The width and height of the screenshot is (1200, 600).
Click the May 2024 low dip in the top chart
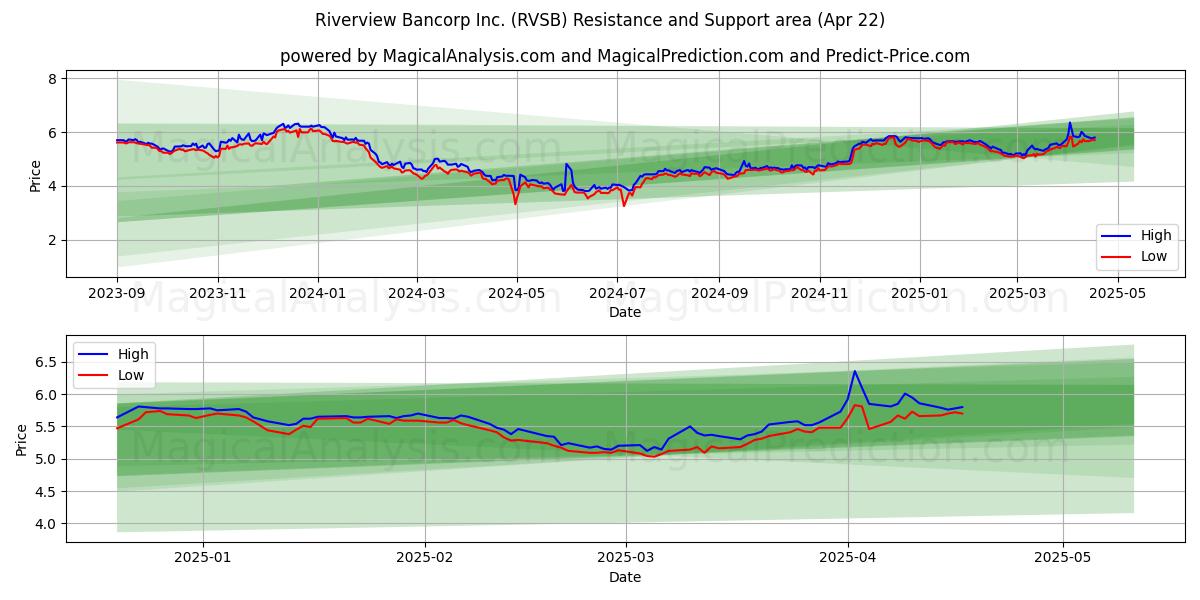point(515,203)
